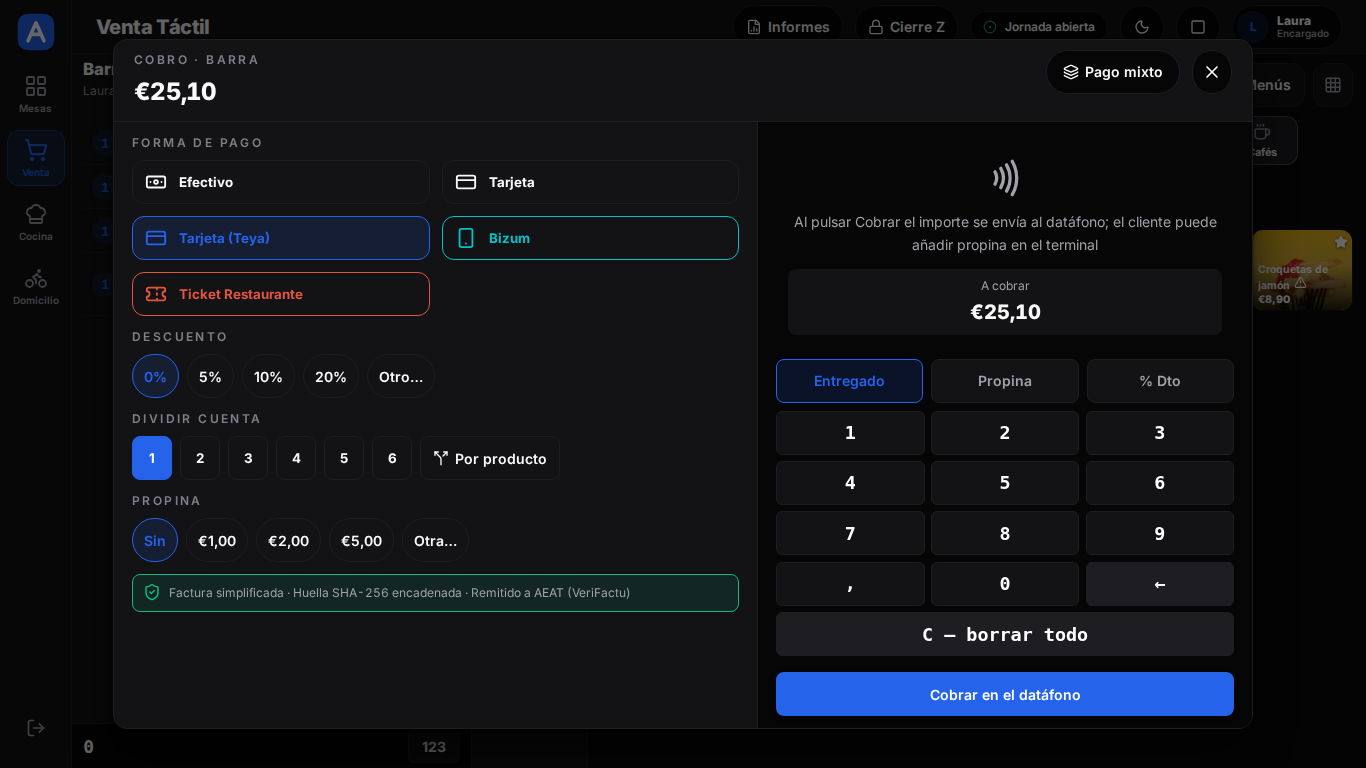Open Domicilio delivery bike icon
This screenshot has width=1366, height=768.
(x=36, y=278)
